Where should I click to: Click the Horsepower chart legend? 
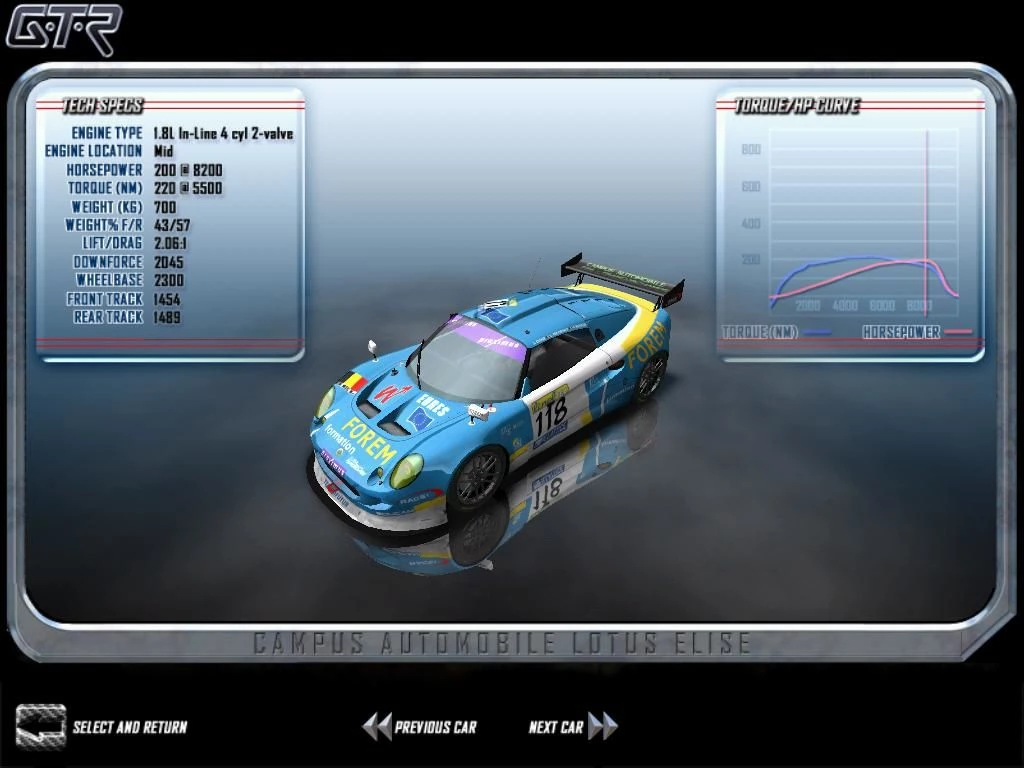[917, 332]
